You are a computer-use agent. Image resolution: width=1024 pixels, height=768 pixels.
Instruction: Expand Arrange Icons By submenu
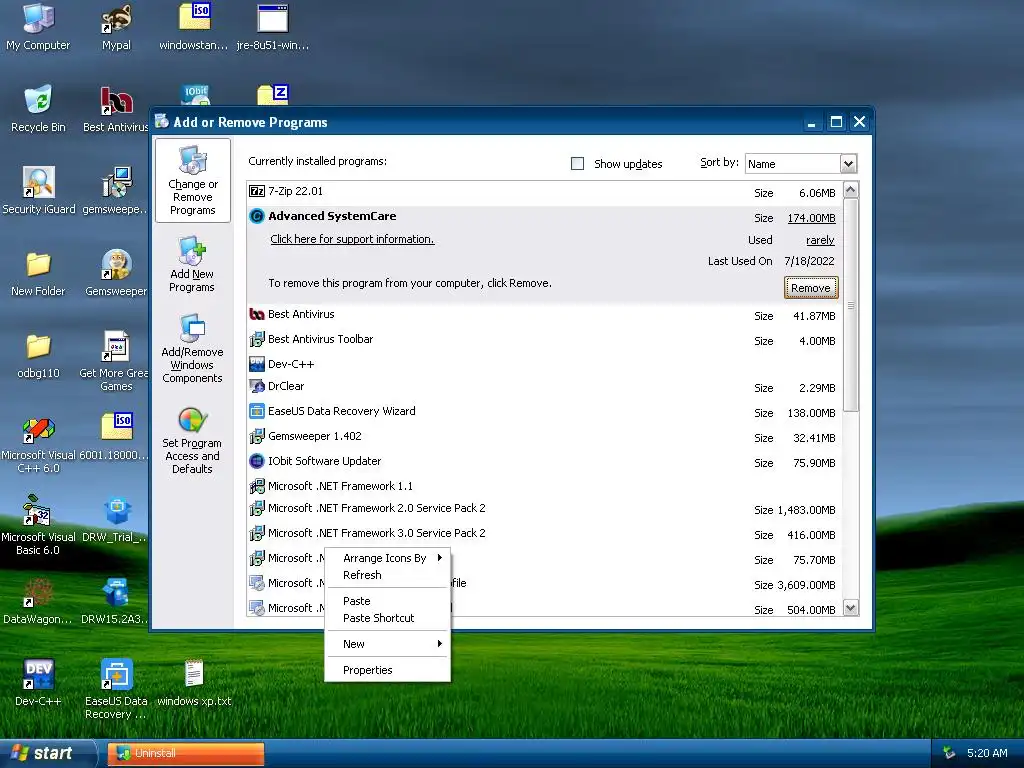(388, 558)
